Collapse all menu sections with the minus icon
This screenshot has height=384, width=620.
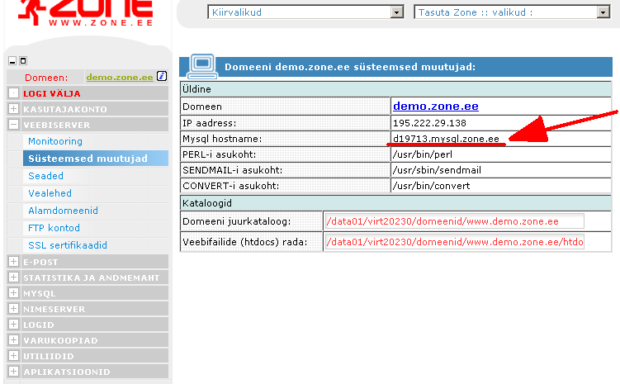coord(12,61)
